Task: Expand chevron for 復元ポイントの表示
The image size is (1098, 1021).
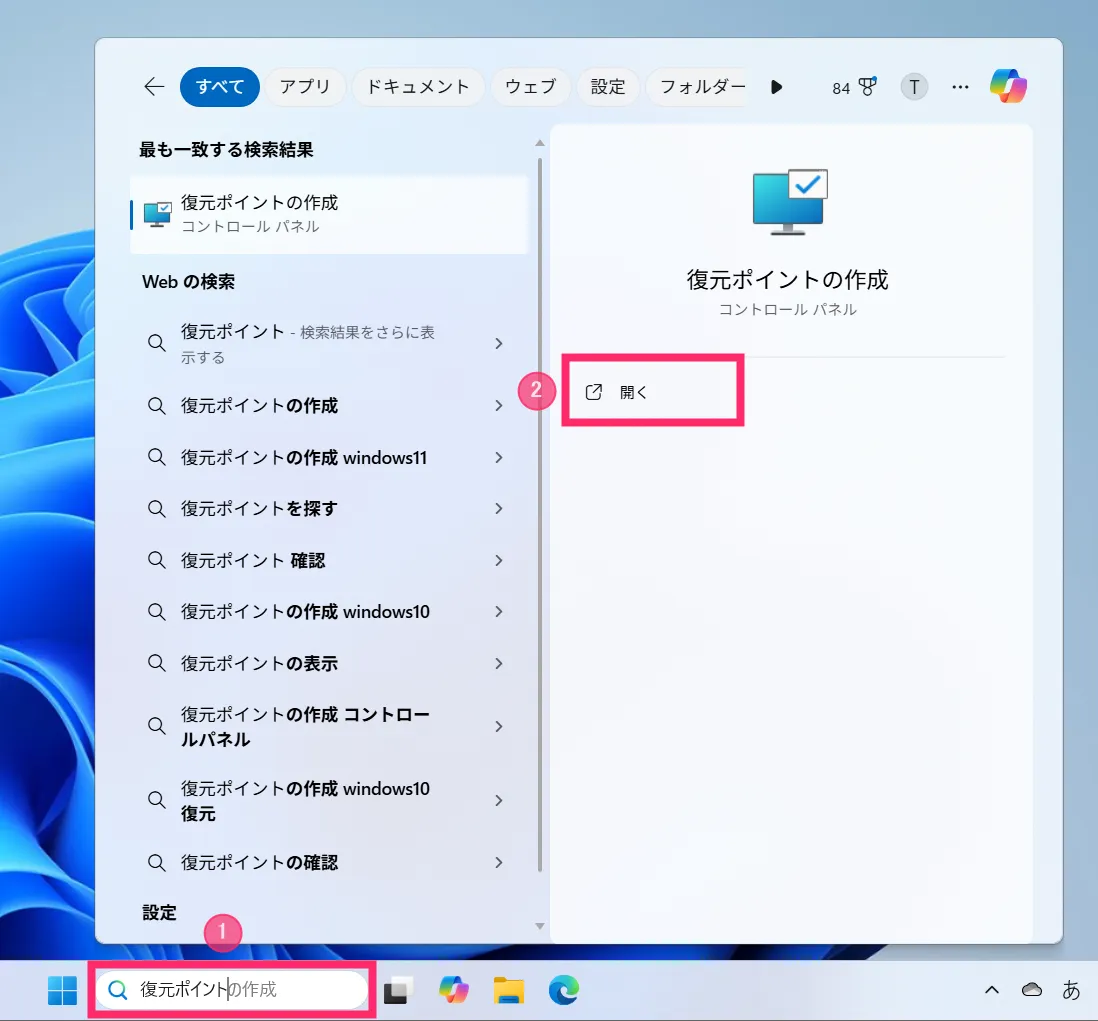Action: [x=499, y=663]
